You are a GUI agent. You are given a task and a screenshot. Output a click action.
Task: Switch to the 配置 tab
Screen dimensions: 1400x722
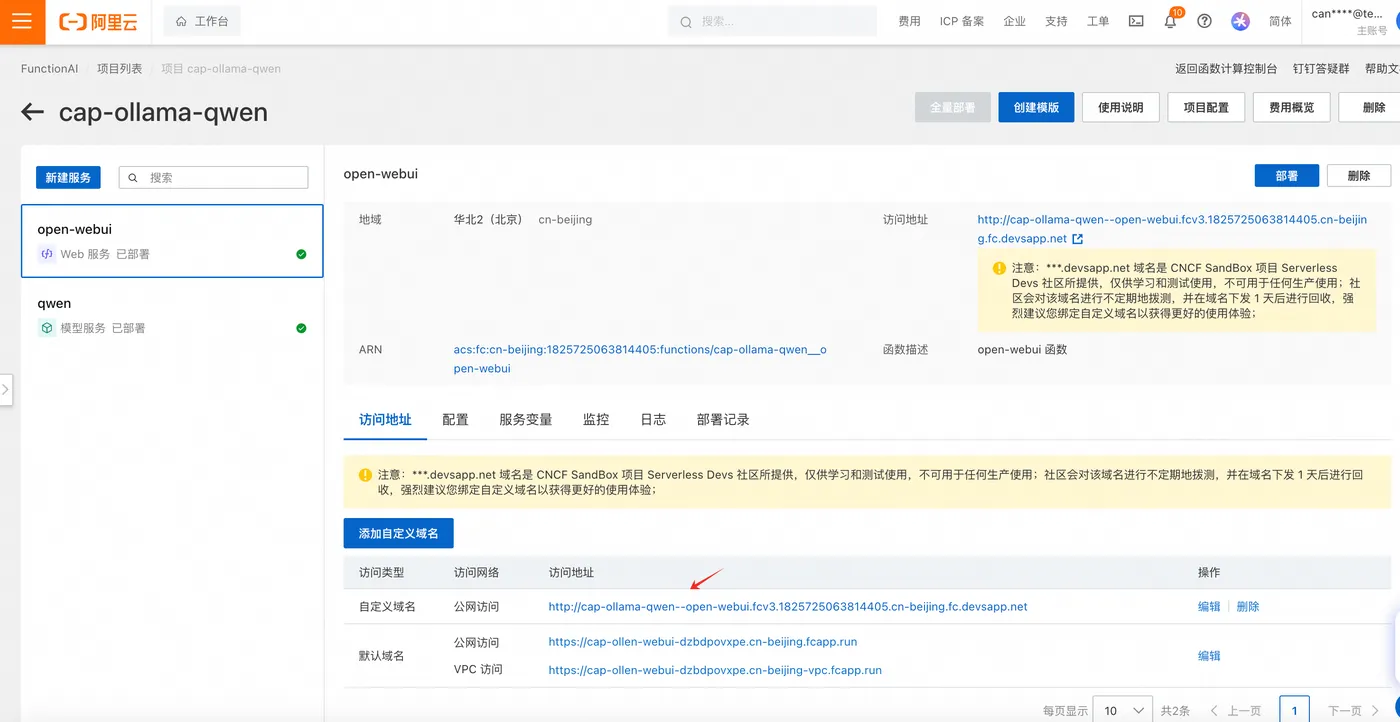(455, 420)
